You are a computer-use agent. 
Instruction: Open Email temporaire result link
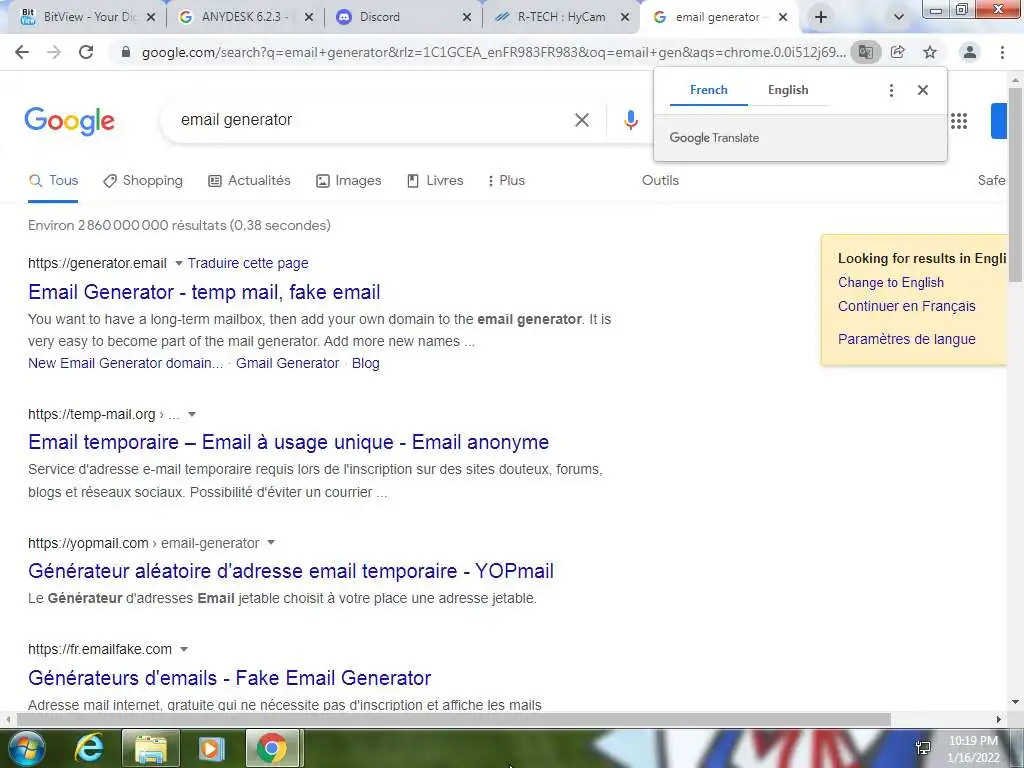point(289,442)
